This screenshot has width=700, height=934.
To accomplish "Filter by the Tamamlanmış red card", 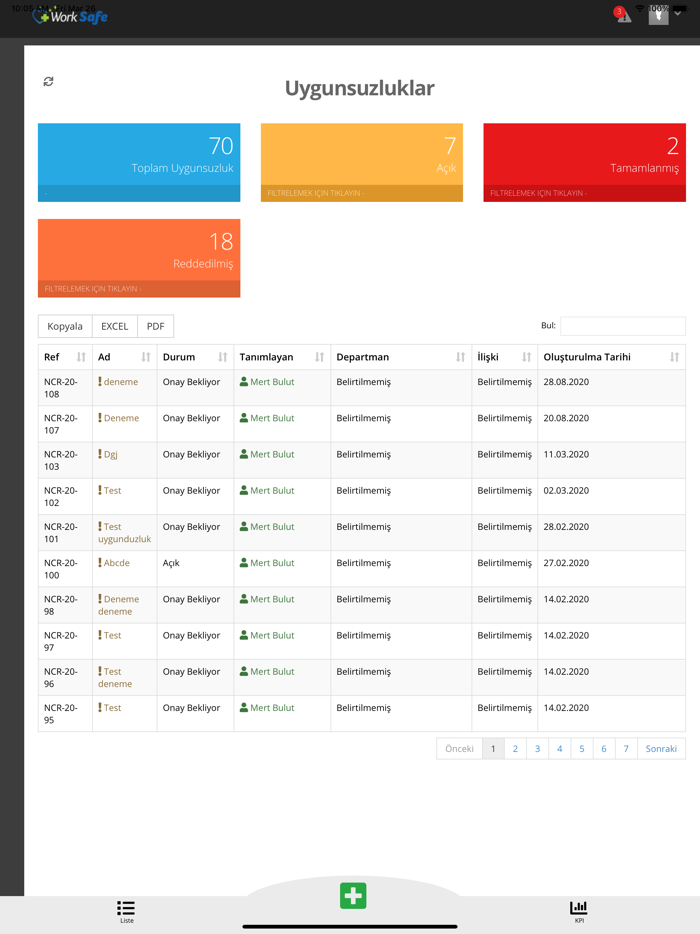I will (584, 163).
